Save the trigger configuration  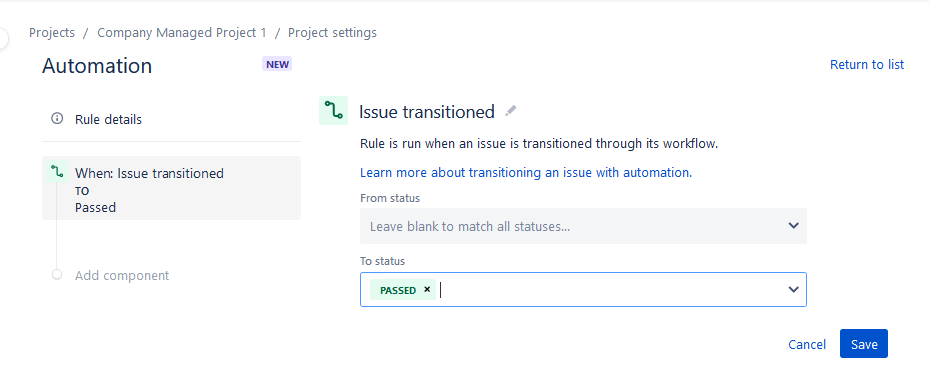pyautogui.click(x=864, y=344)
